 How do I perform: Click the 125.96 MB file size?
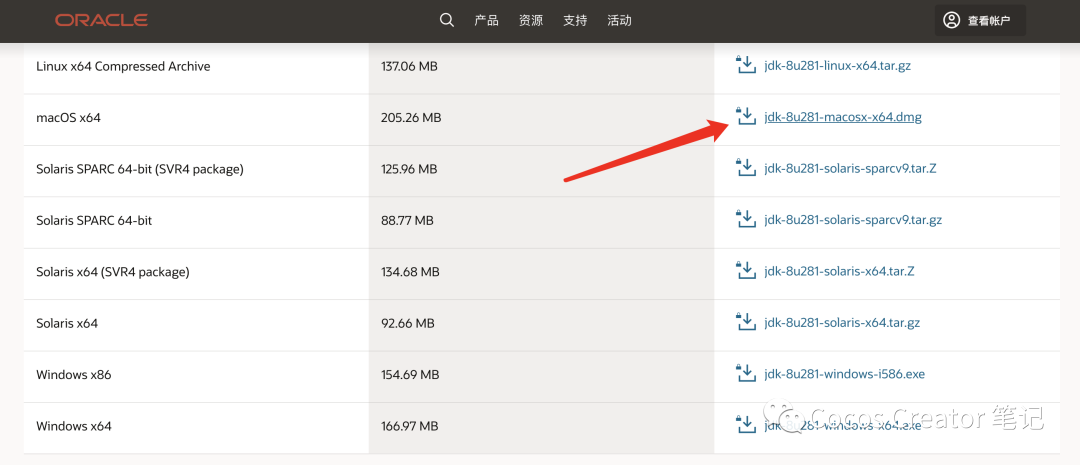pyautogui.click(x=409, y=169)
